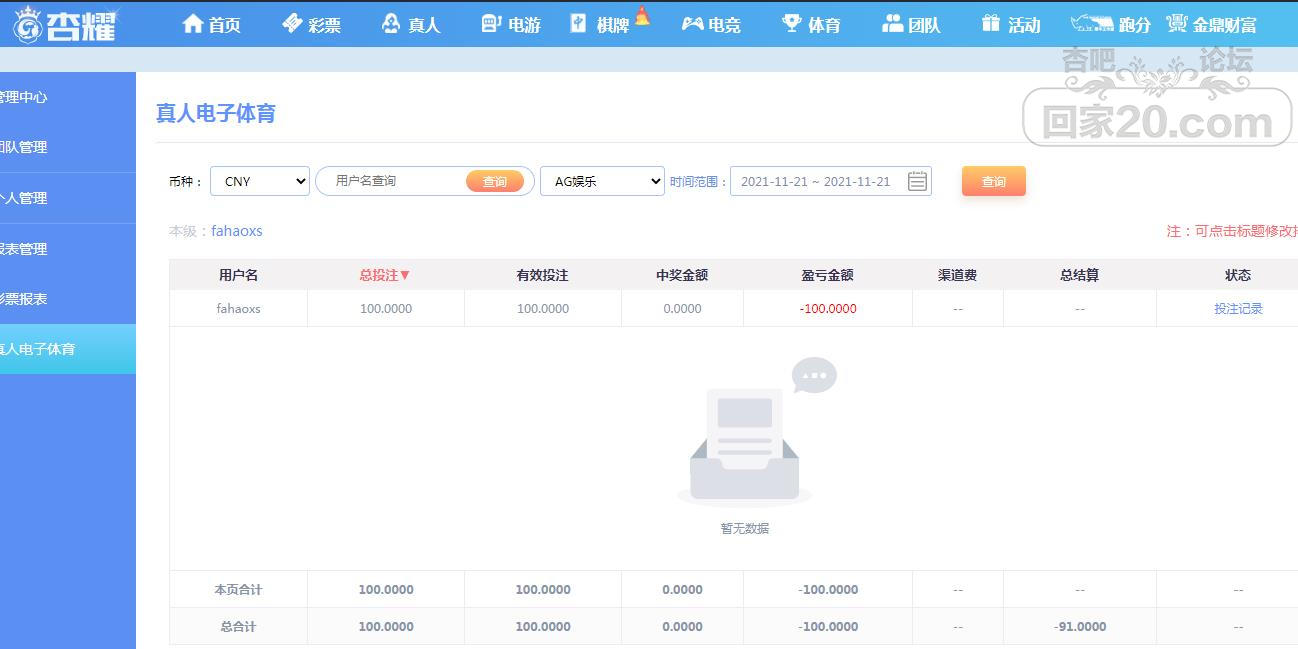
Task: Click the hot badge above 棋牌
Action: (x=642, y=15)
